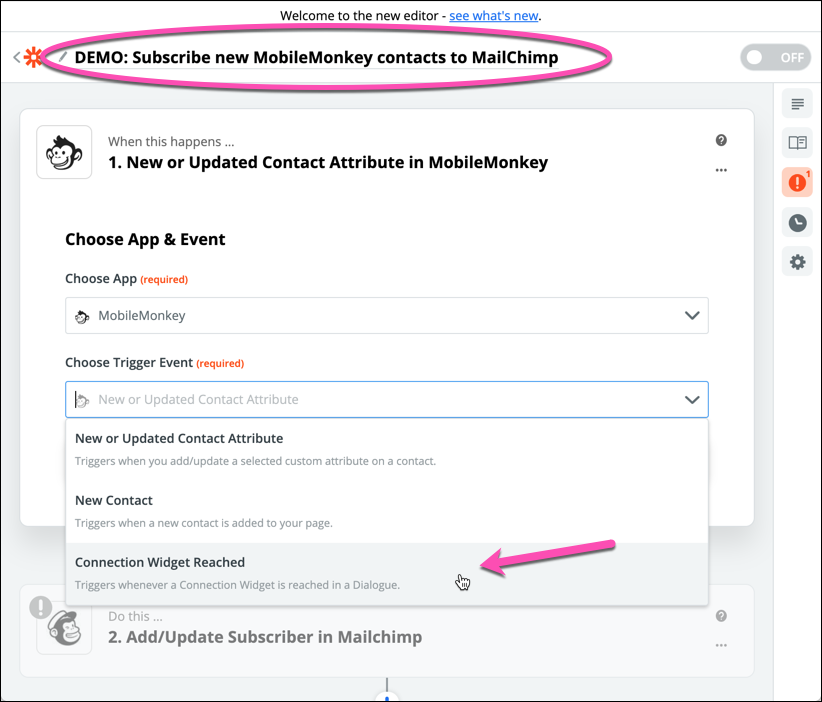Click the Zapier orange logo icon
Viewport: 822px width, 702px height.
click(x=33, y=57)
